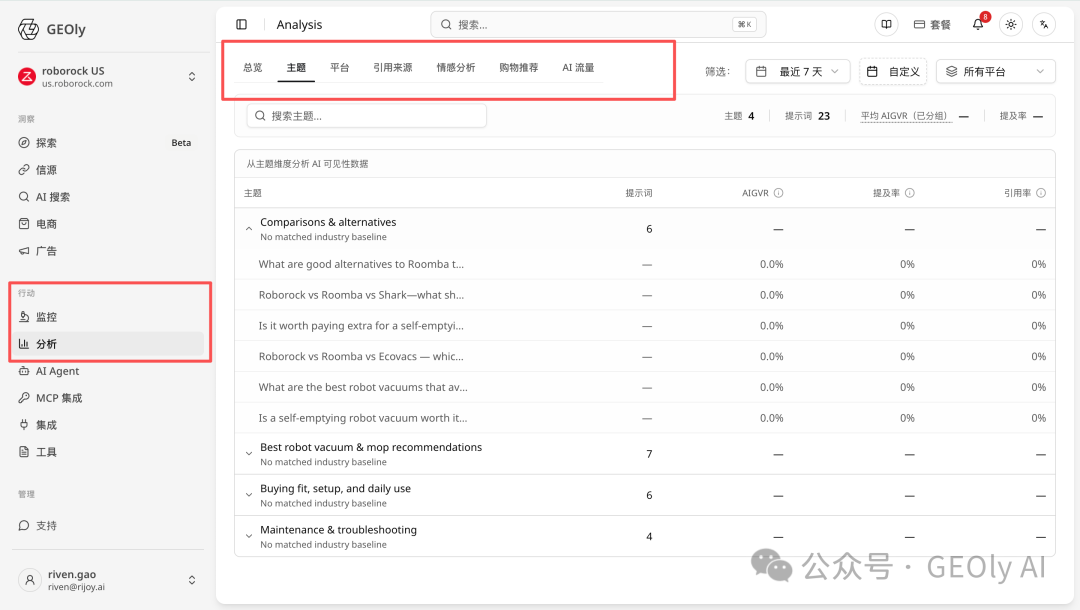Click the ⌘K shortcut badge
The image size is (1080, 610).
point(744,25)
